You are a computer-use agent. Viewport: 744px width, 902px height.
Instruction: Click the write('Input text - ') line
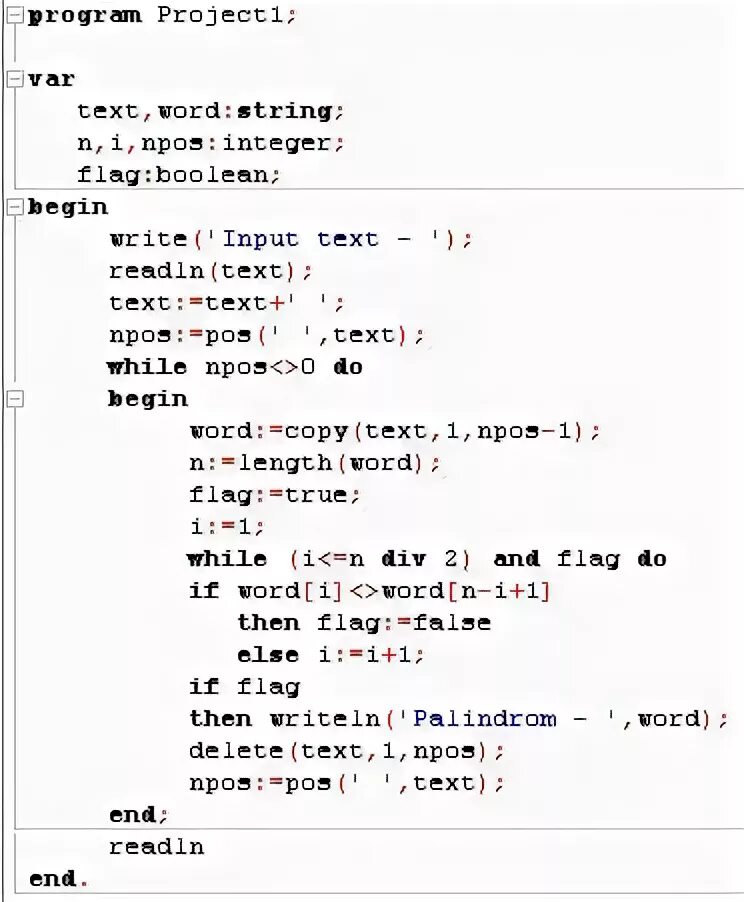pyautogui.click(x=291, y=239)
